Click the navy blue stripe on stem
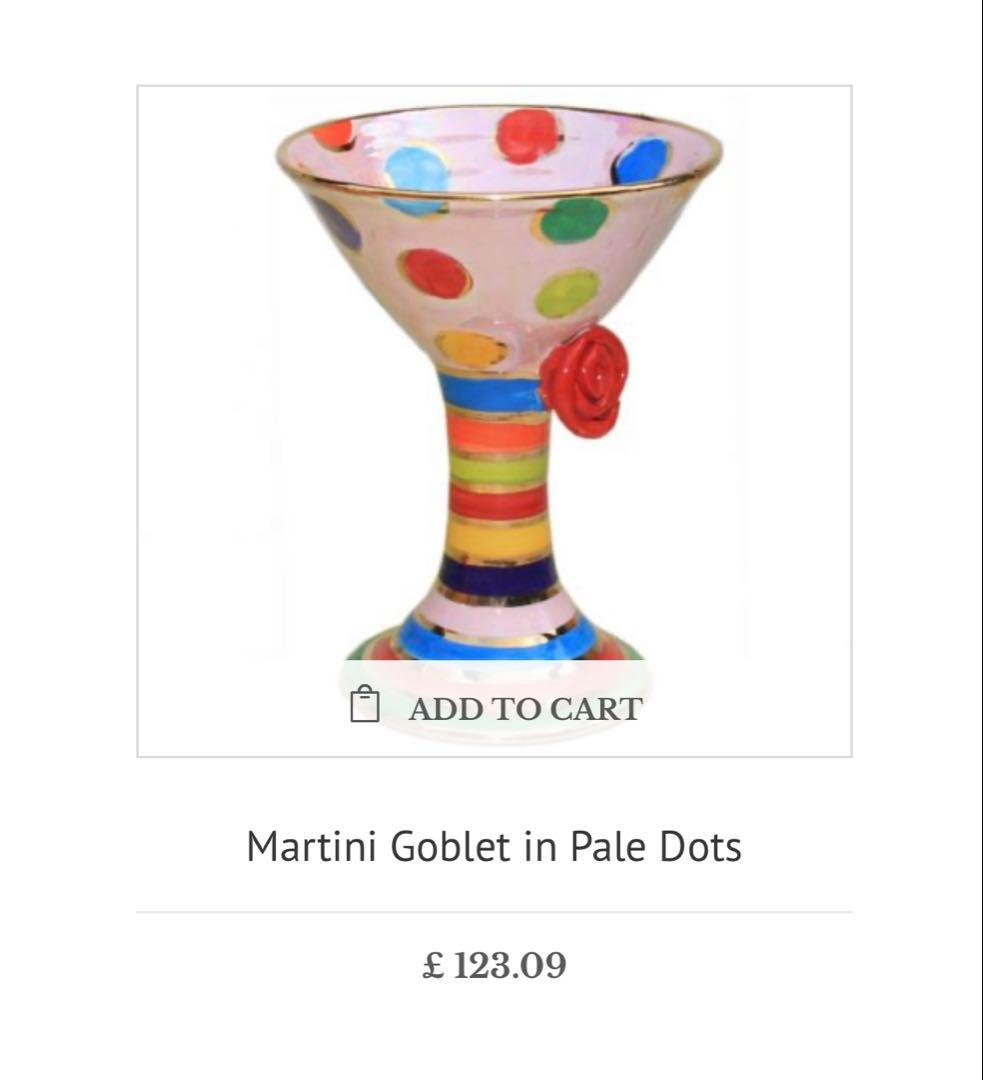The width and height of the screenshot is (983, 1080). [500, 575]
